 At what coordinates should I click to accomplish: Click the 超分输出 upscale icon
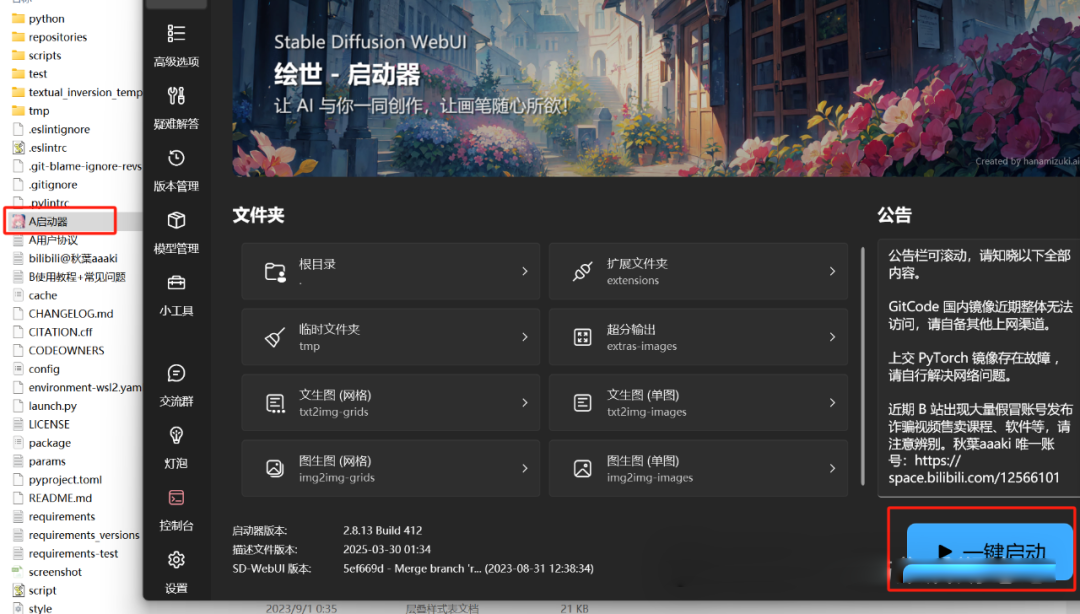point(583,337)
